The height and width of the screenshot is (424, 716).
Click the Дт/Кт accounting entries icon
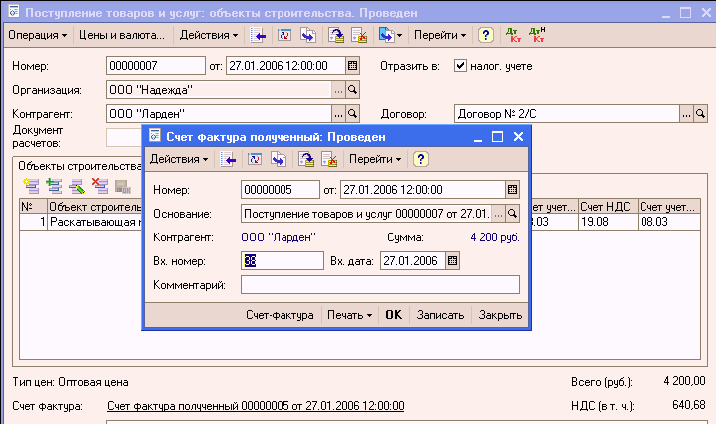pos(512,35)
